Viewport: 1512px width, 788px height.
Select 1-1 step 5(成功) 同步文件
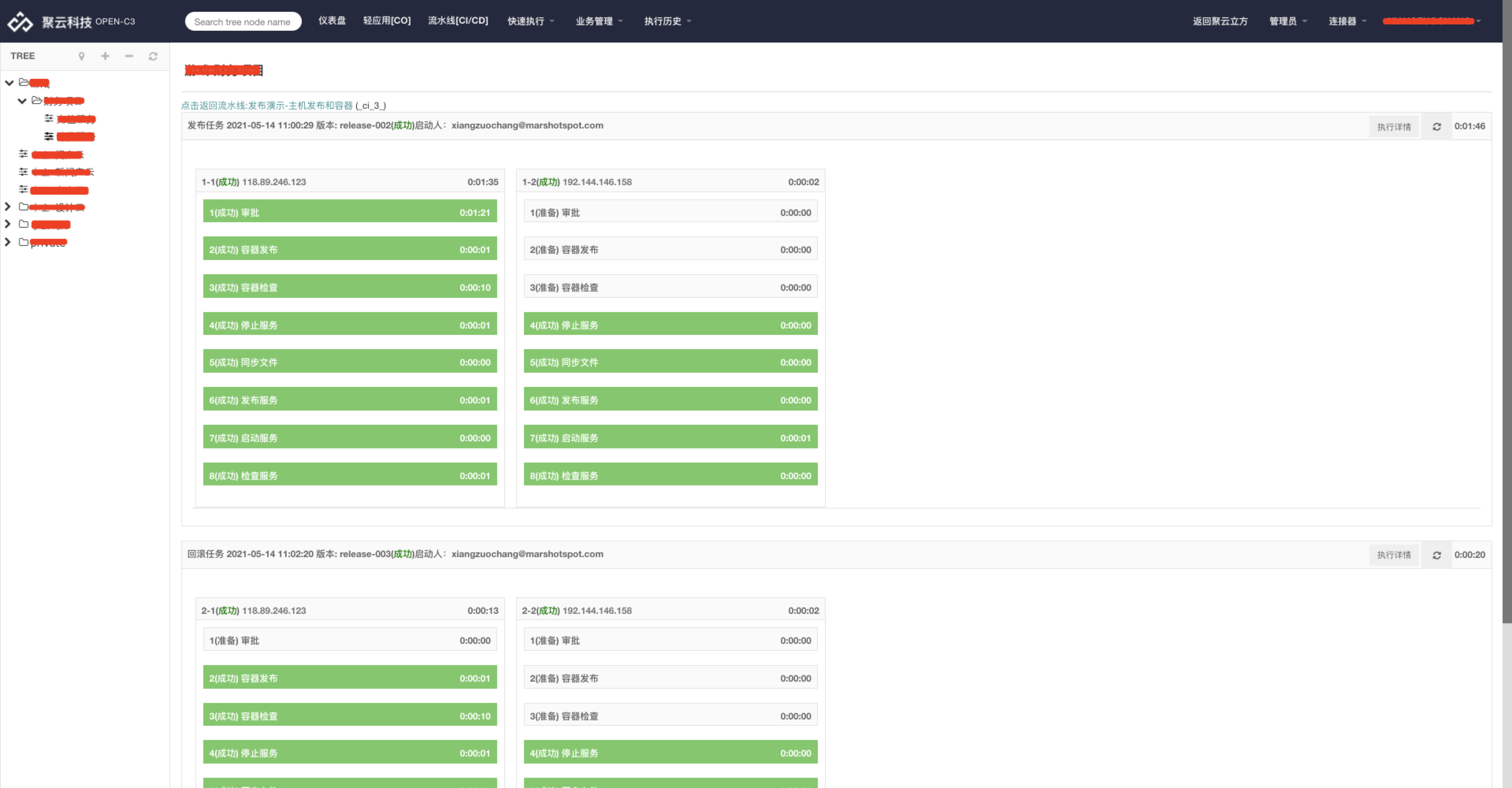click(x=350, y=362)
